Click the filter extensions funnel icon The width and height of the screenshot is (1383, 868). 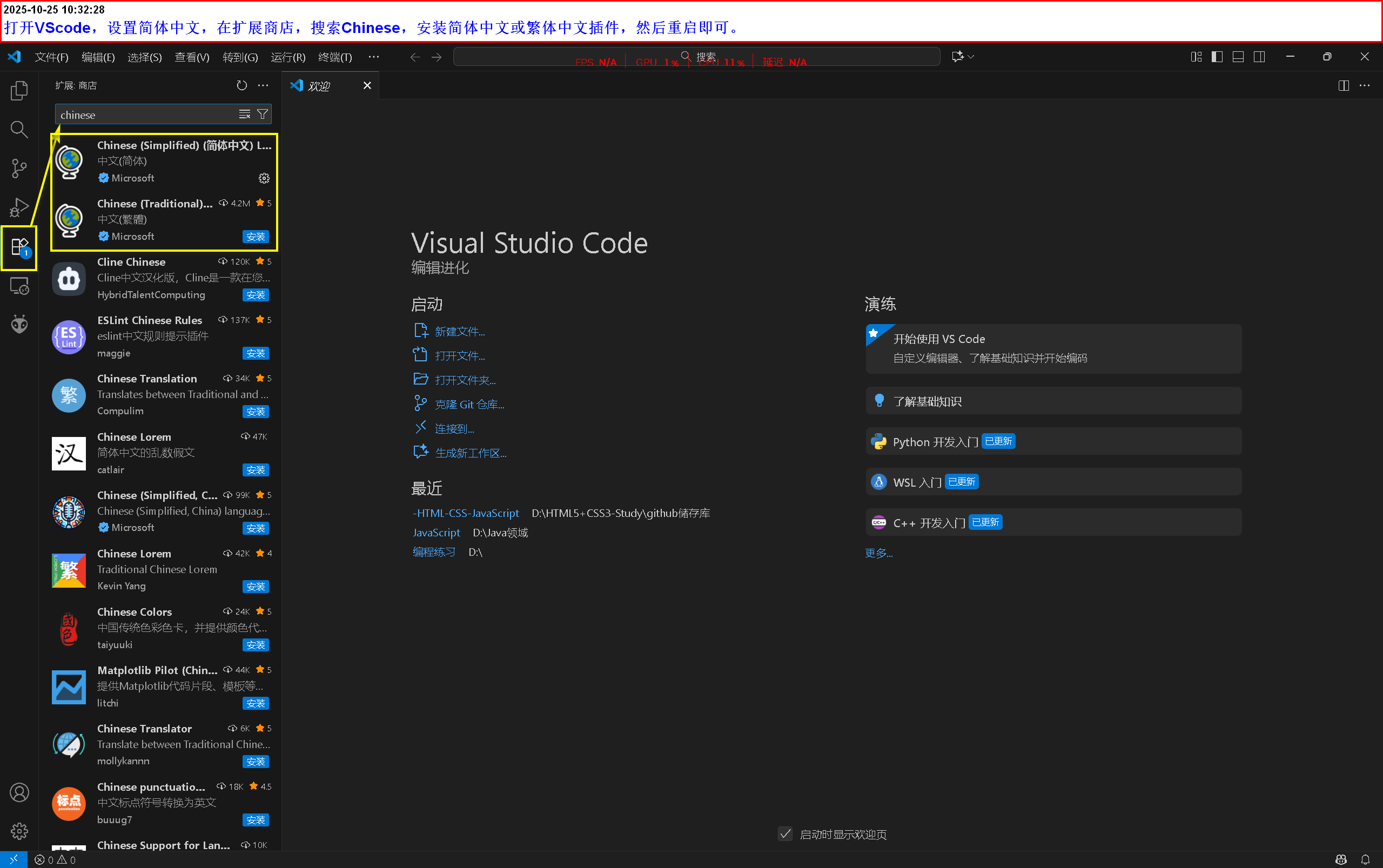[263, 115]
